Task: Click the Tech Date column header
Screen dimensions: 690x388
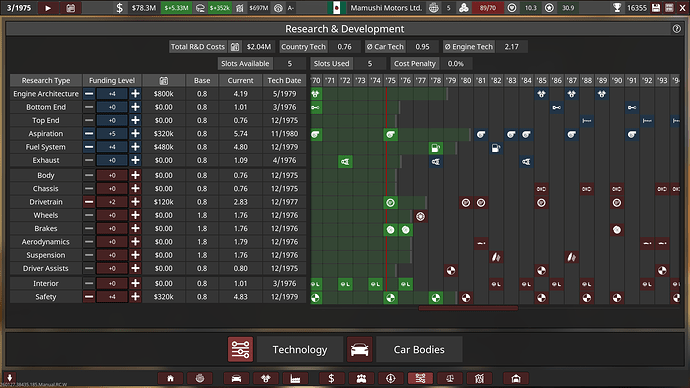Action: click(284, 81)
